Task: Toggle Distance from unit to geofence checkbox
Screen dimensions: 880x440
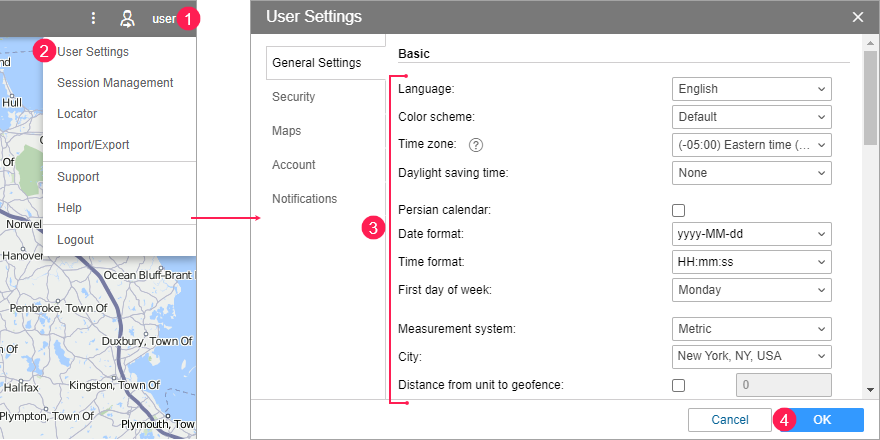Action: (x=679, y=385)
